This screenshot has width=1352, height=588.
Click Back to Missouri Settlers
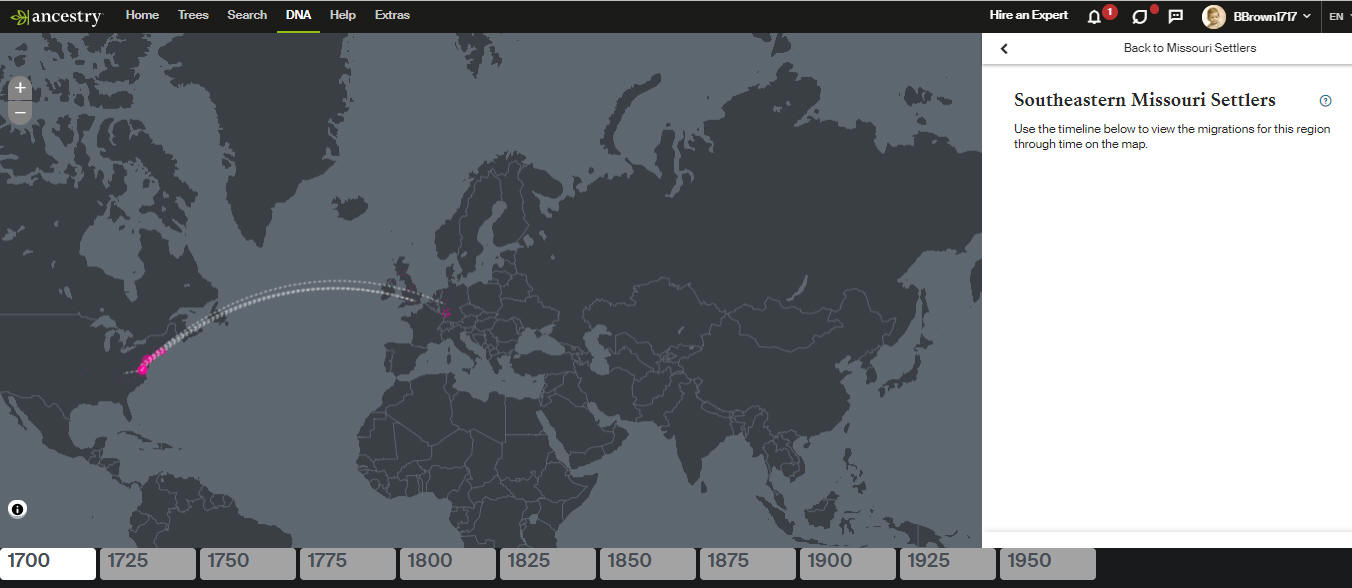pos(1190,48)
